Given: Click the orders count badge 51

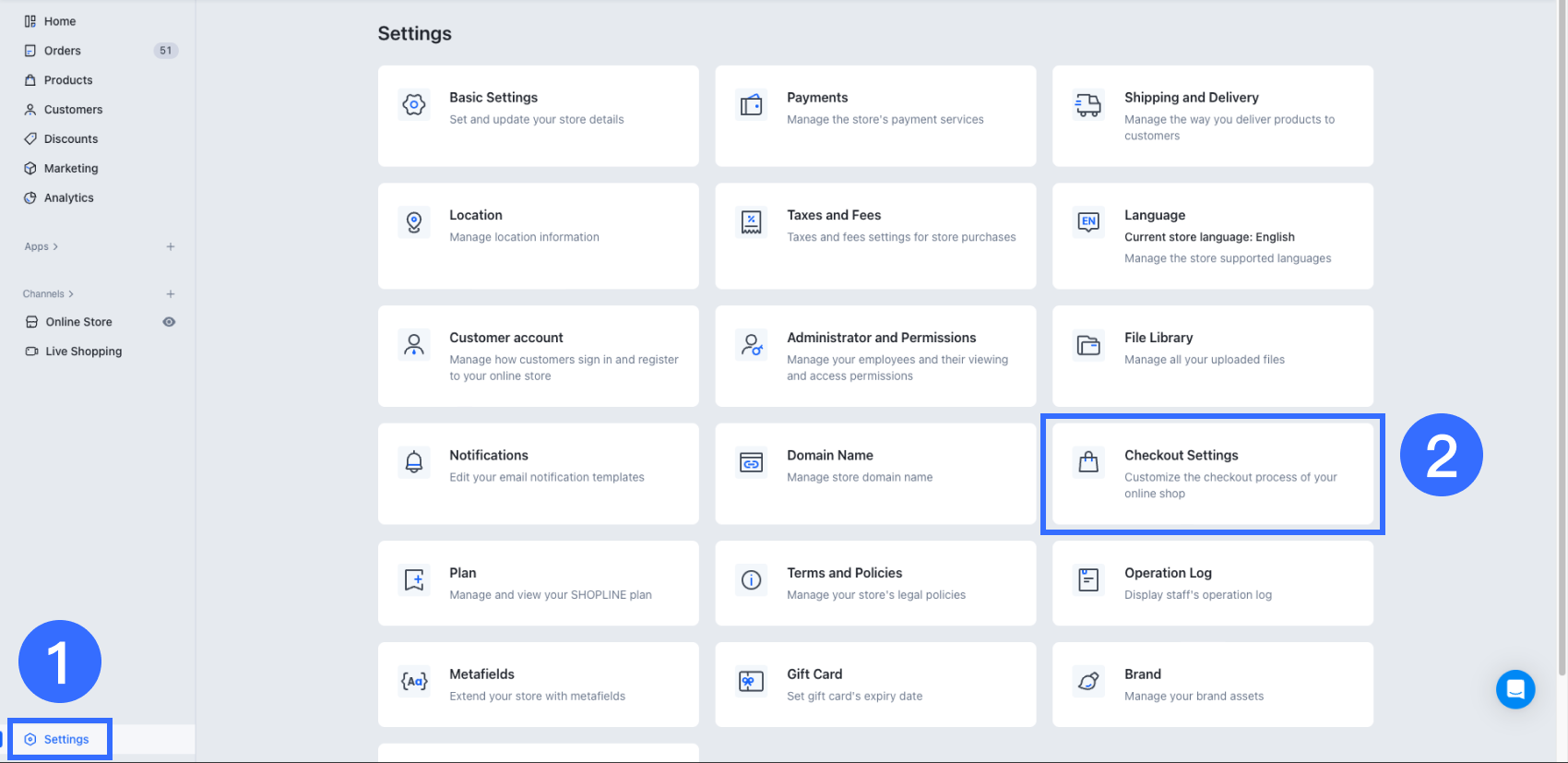Looking at the screenshot, I should (166, 51).
